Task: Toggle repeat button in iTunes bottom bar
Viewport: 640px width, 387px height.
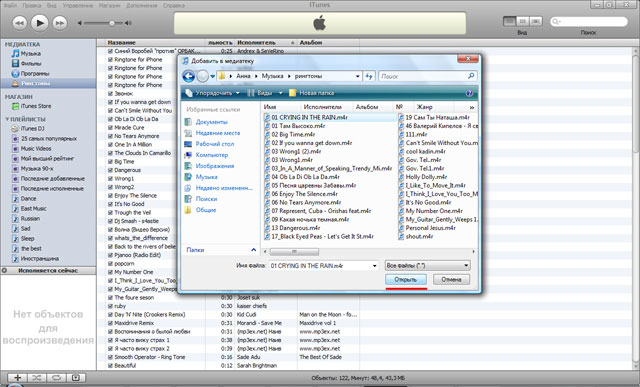Action: pyautogui.click(x=56, y=378)
